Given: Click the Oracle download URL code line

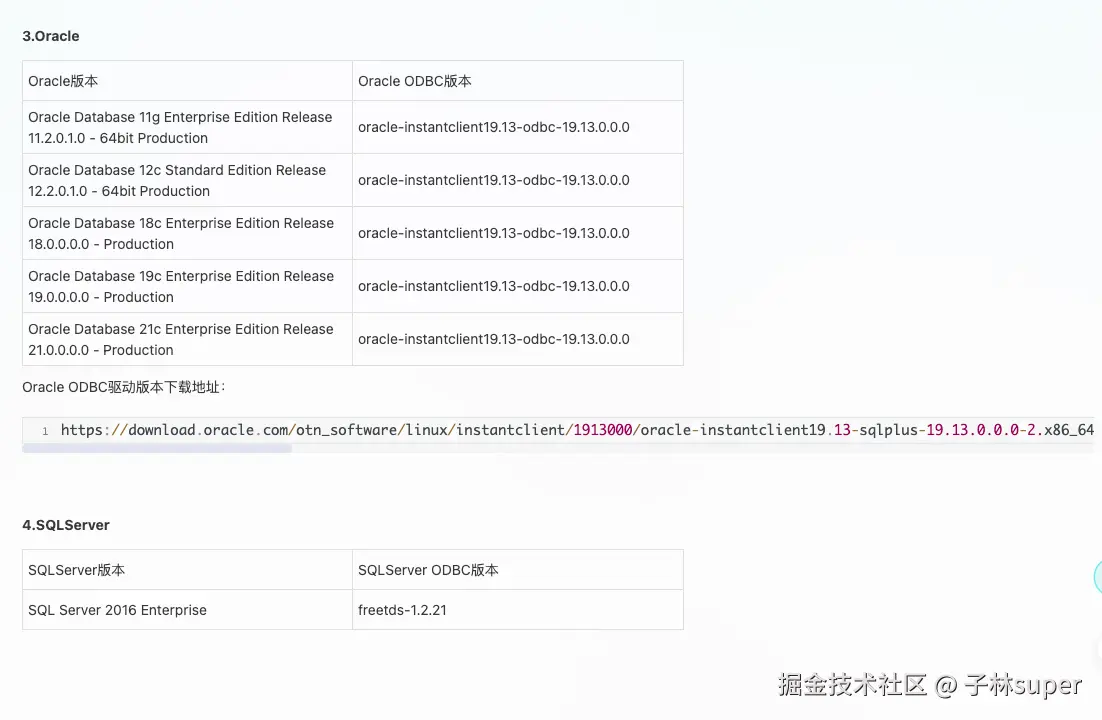Looking at the screenshot, I should (577, 430).
